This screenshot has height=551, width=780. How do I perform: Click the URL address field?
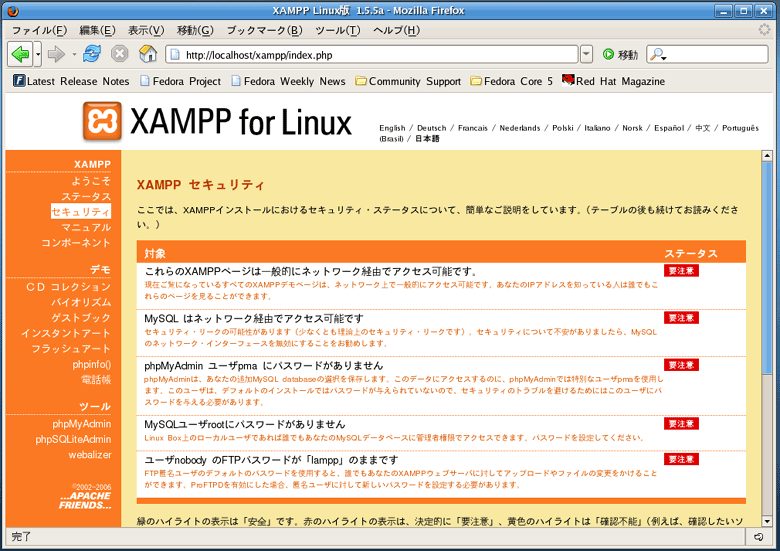(x=372, y=54)
